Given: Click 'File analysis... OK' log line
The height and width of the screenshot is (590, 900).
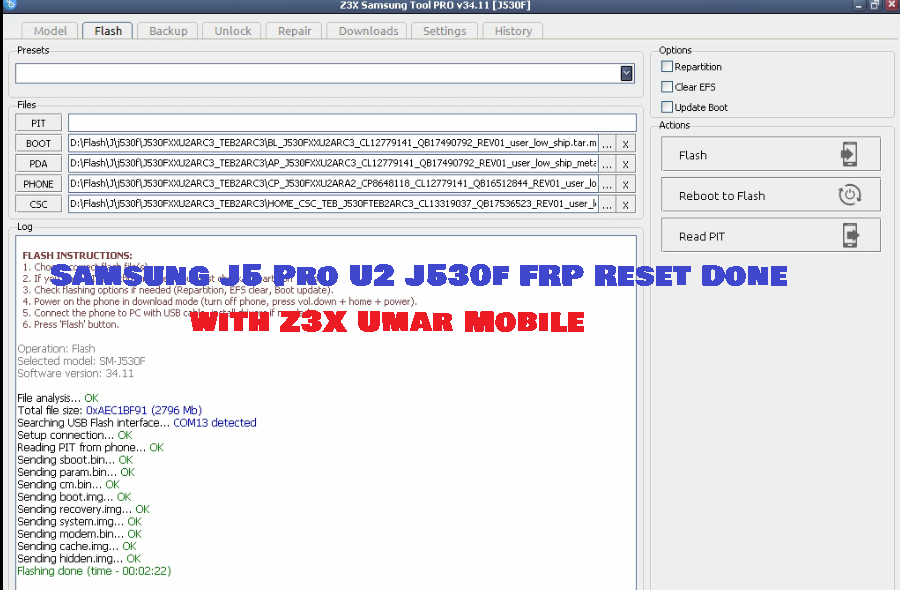Looking at the screenshot, I should pyautogui.click(x=57, y=398).
